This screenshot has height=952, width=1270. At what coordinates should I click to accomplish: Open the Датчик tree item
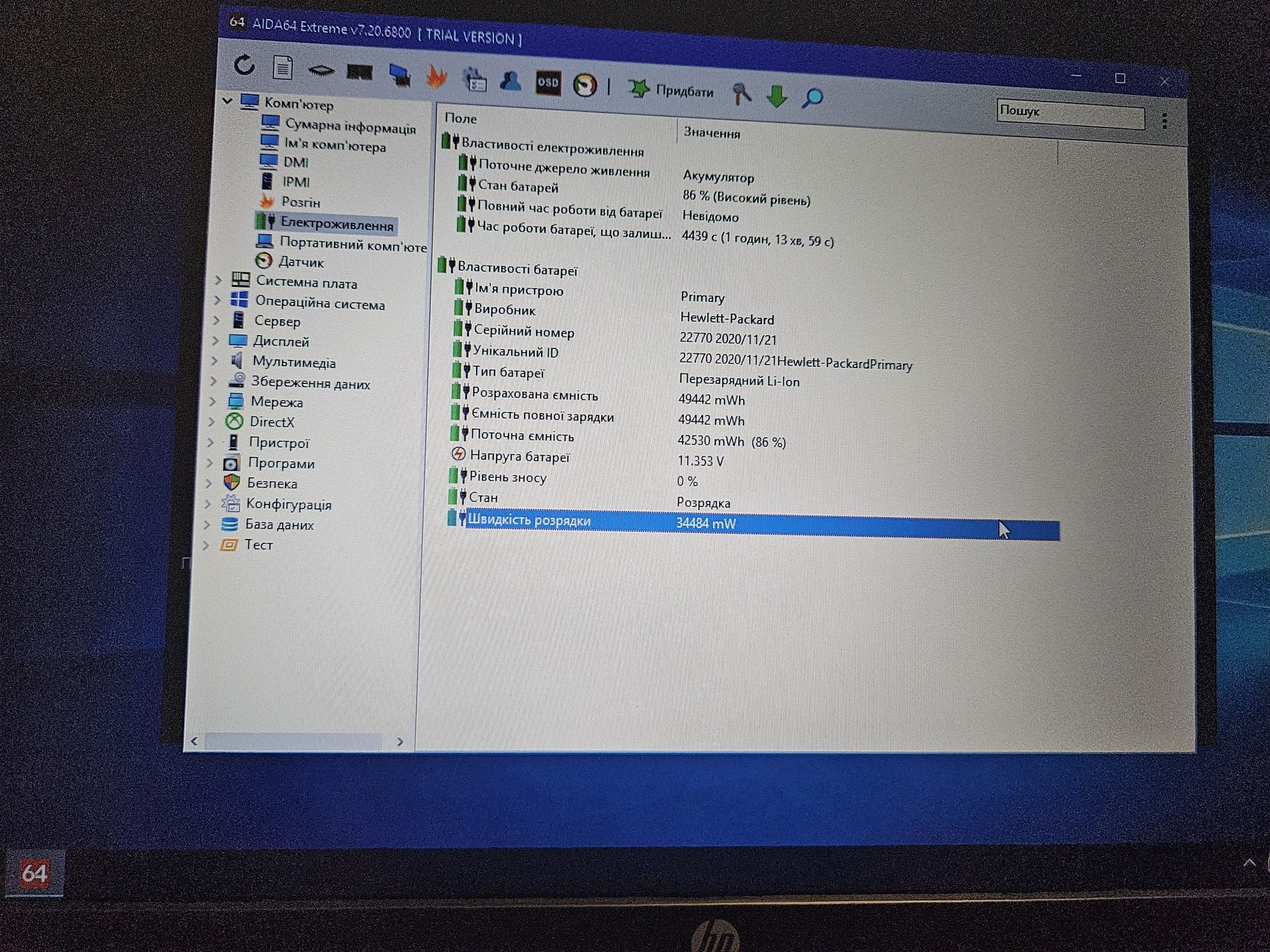(x=290, y=261)
